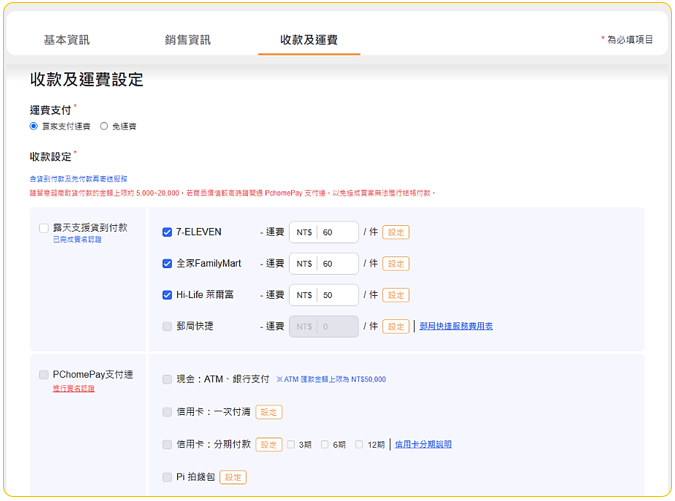Screen dimensions: 675x501
Task: Toggle the Hi-Life 萊爾富 checkbox
Action: [167, 295]
